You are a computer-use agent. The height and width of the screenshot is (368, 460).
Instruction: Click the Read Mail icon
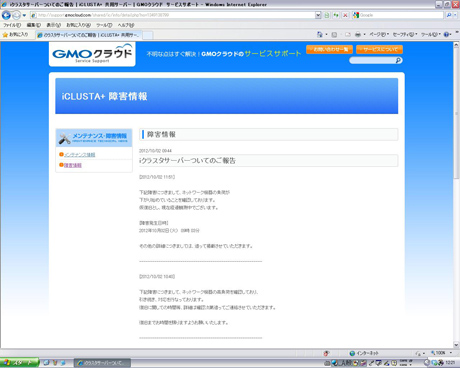pyautogui.click(x=347, y=34)
